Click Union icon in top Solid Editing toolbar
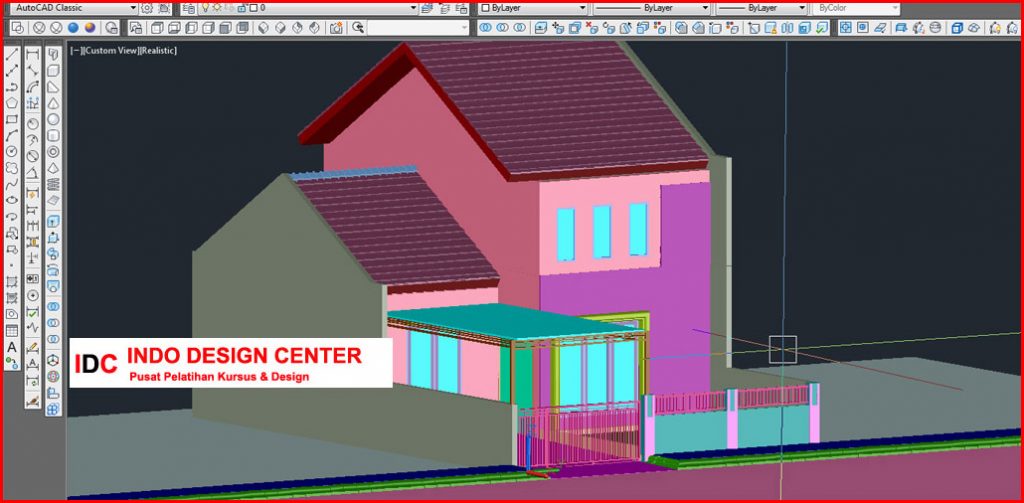This screenshot has width=1024, height=503. pyautogui.click(x=486, y=27)
